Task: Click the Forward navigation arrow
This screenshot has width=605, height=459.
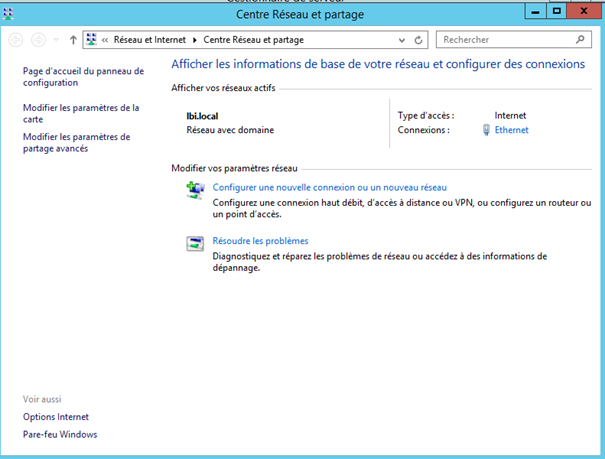Action: click(37, 40)
